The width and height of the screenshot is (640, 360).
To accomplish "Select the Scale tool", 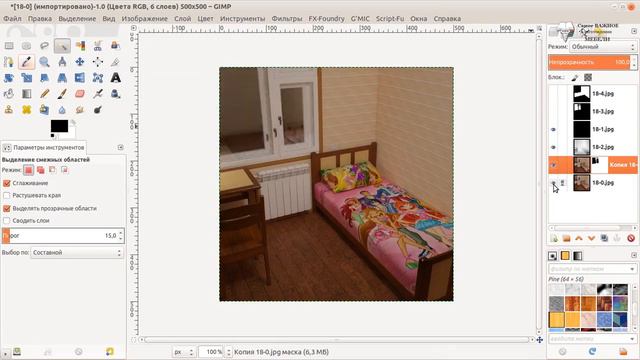I will click(27, 78).
